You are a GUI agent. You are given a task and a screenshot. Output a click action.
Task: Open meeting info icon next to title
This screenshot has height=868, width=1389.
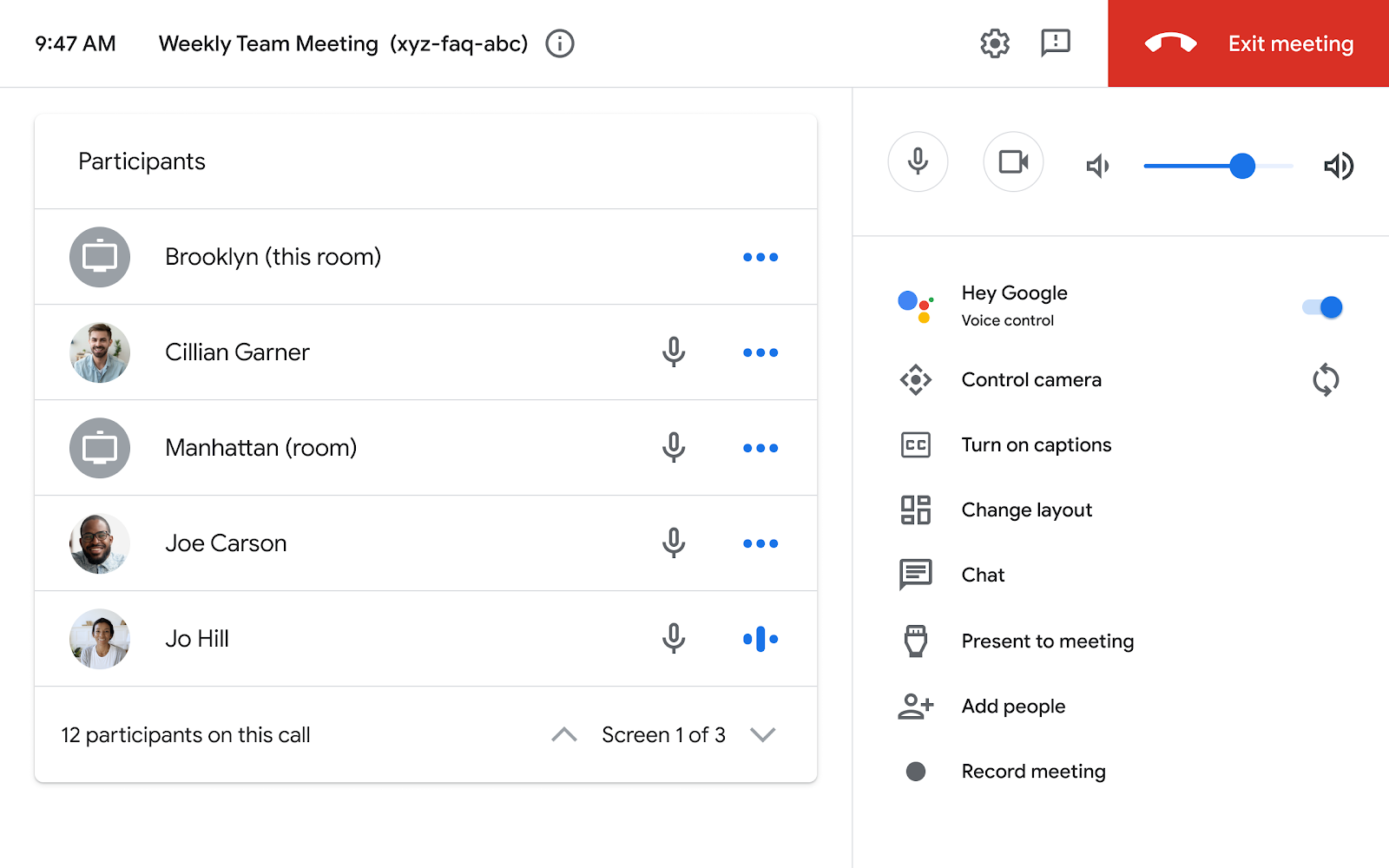(x=560, y=43)
